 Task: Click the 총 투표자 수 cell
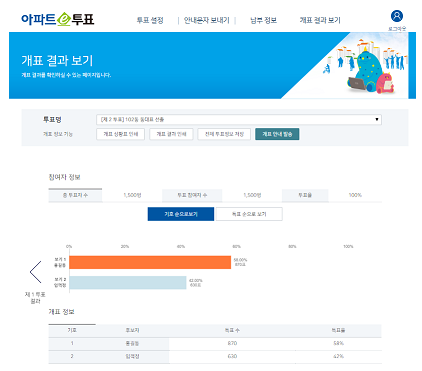(75, 195)
